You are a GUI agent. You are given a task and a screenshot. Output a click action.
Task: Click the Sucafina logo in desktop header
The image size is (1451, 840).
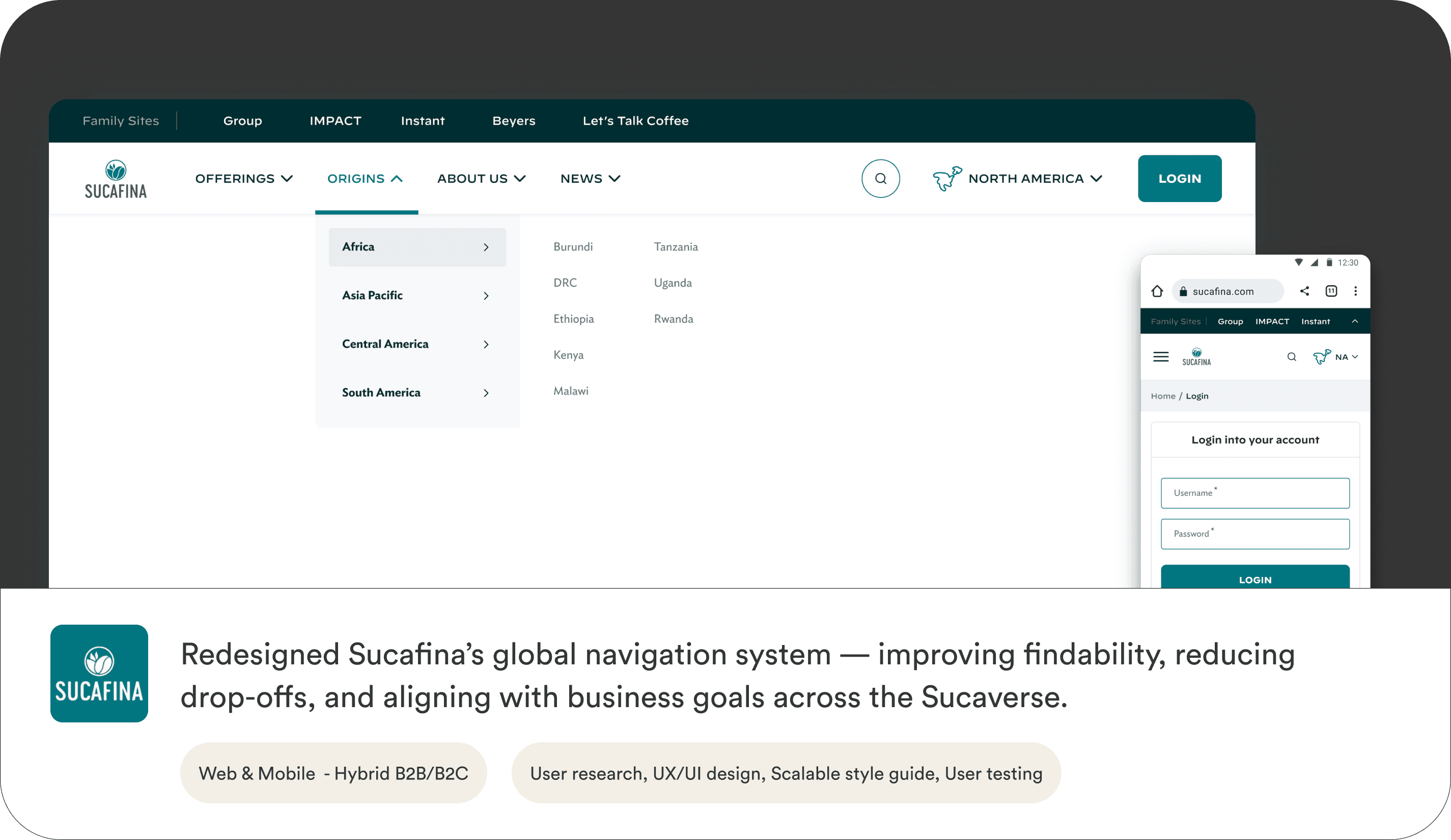coord(116,179)
